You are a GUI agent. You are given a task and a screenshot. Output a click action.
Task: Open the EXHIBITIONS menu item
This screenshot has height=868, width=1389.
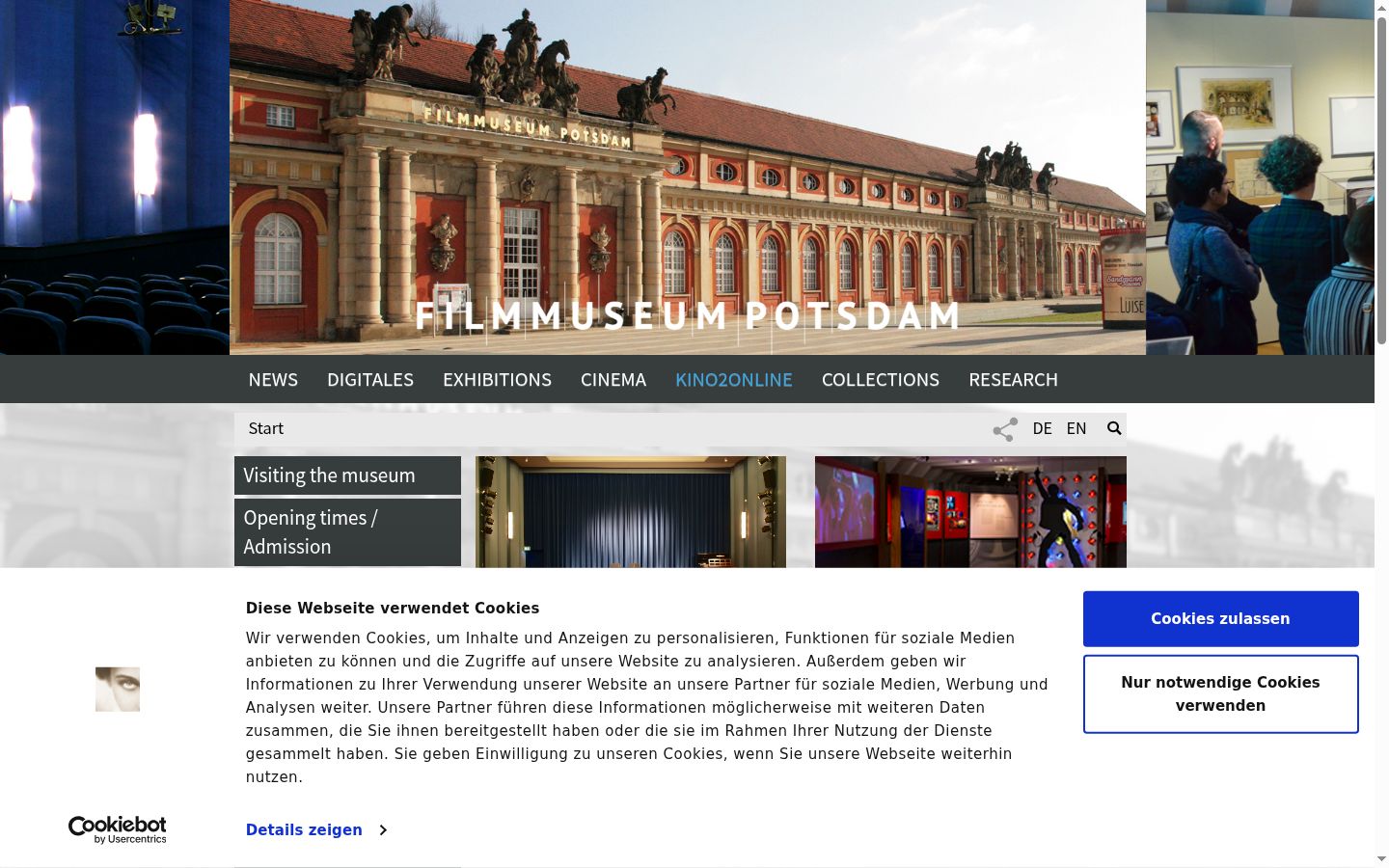(x=497, y=380)
